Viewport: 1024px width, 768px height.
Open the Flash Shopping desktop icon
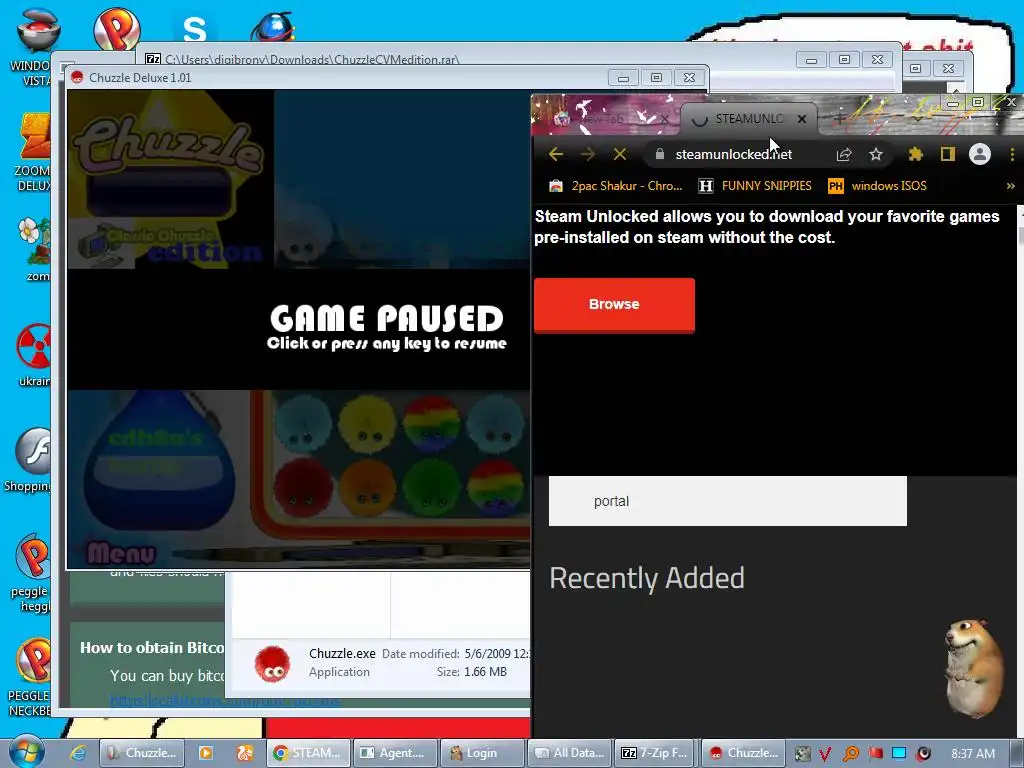click(x=29, y=460)
